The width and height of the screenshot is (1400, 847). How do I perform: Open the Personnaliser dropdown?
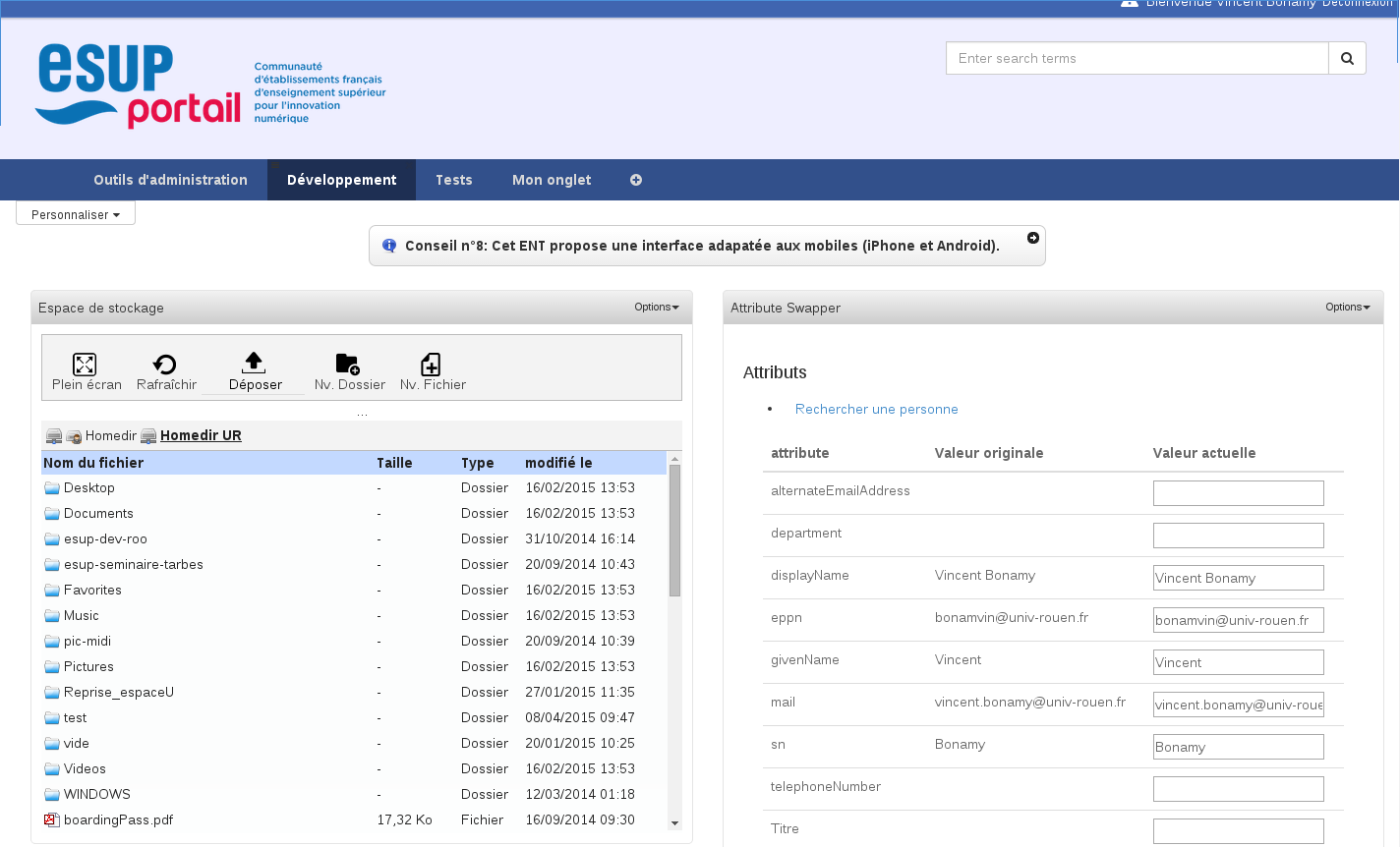point(76,214)
